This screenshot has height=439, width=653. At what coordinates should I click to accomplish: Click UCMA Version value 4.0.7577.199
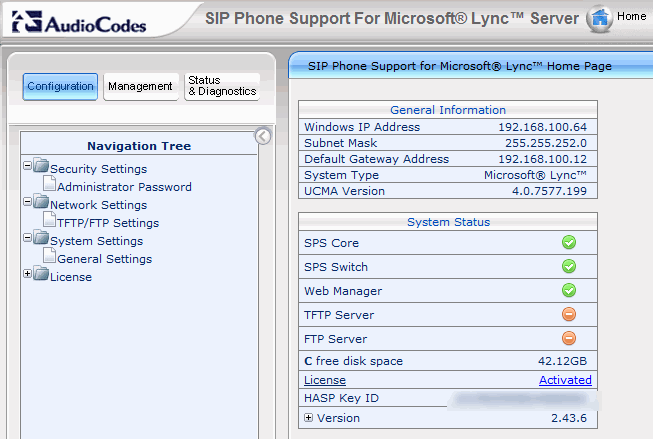click(x=549, y=191)
